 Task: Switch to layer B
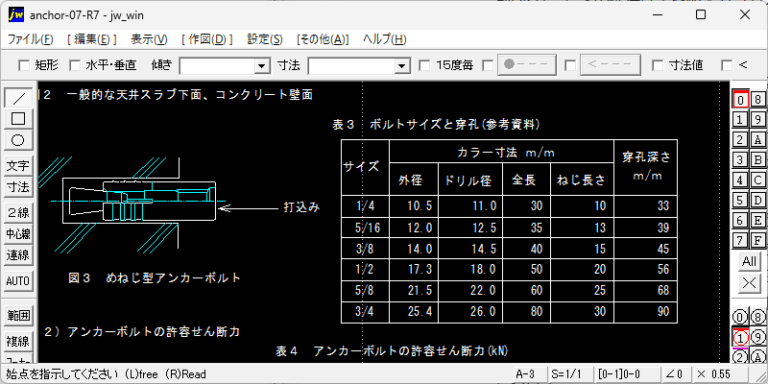point(758,160)
